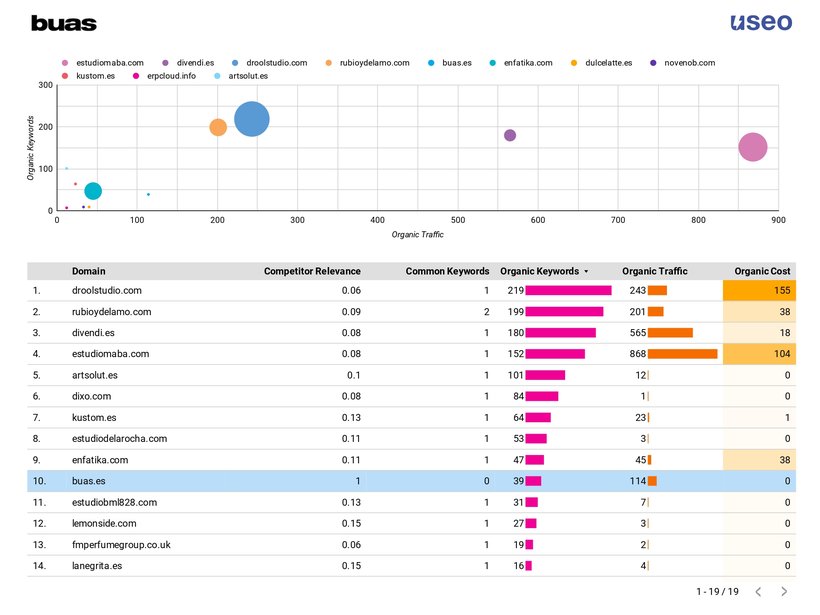The width and height of the screenshot is (820, 615).
Task: Toggle artsolut.es series in legend
Action: point(247,76)
